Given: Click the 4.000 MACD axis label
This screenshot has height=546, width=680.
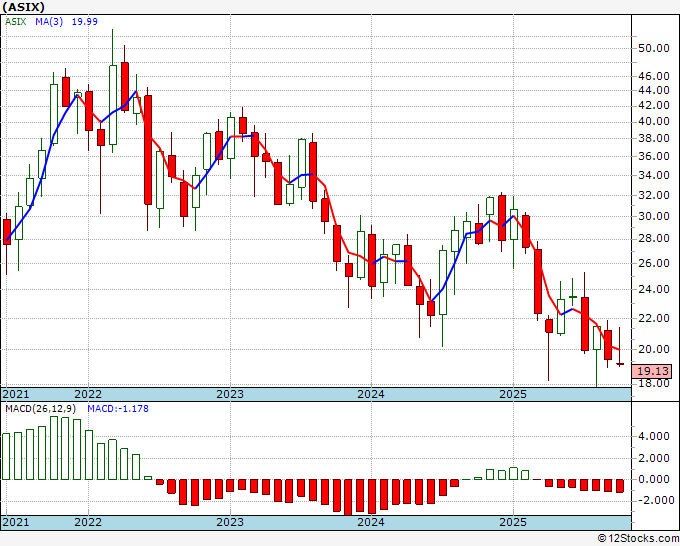Looking at the screenshot, I should point(654,436).
